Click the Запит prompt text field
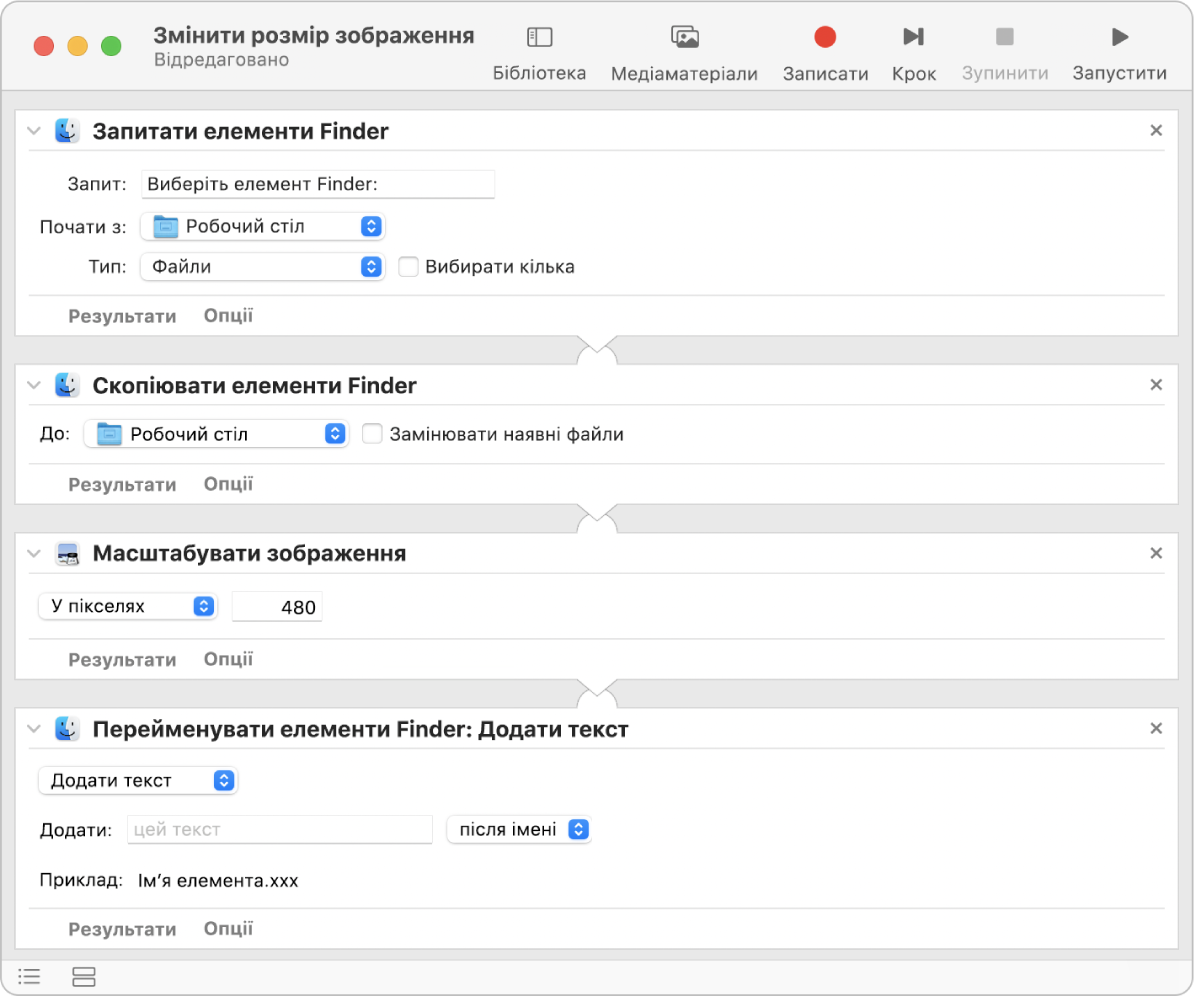The image size is (1194, 998). pyautogui.click(x=318, y=184)
